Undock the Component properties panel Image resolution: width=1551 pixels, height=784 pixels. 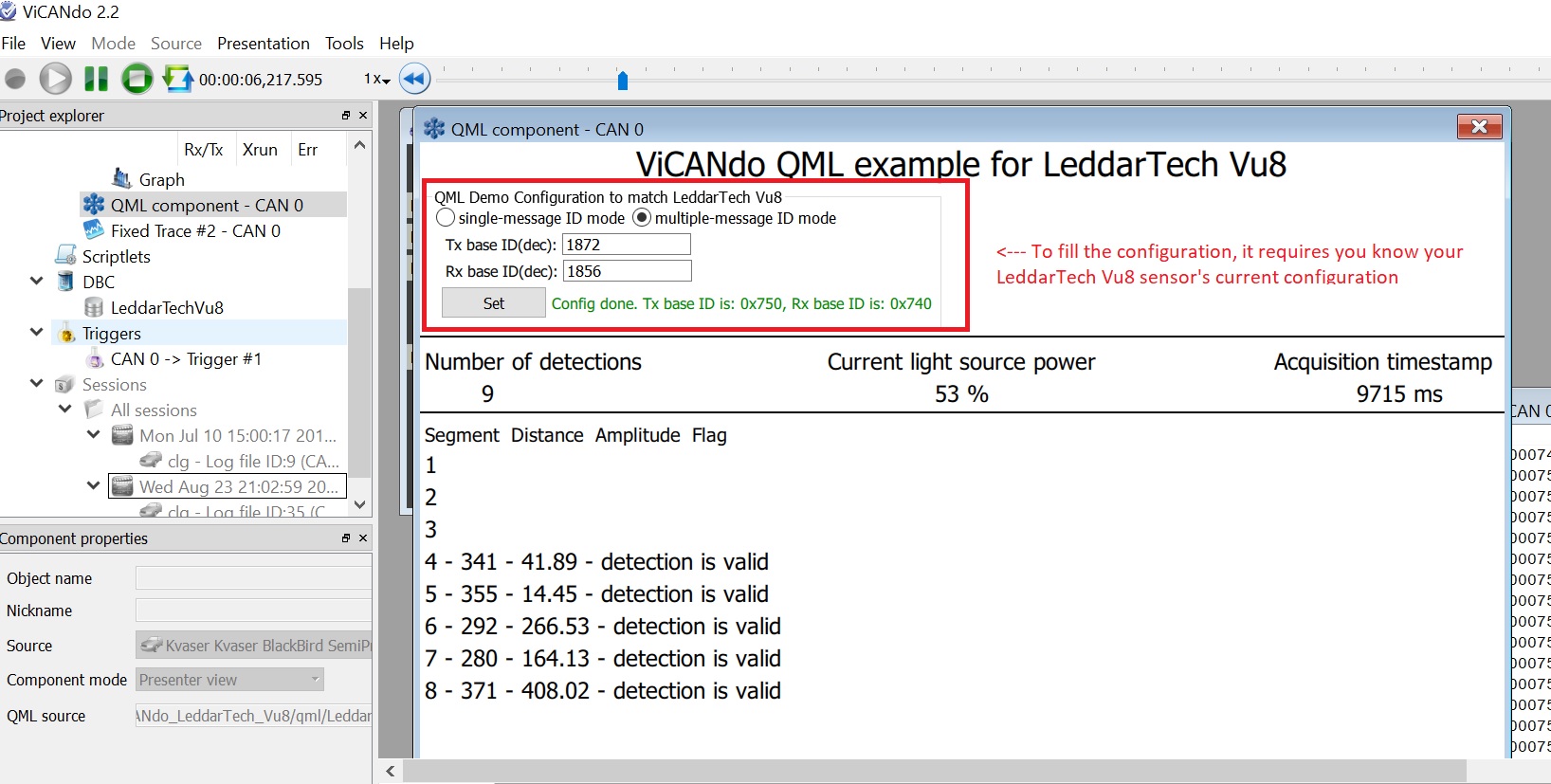click(x=346, y=538)
